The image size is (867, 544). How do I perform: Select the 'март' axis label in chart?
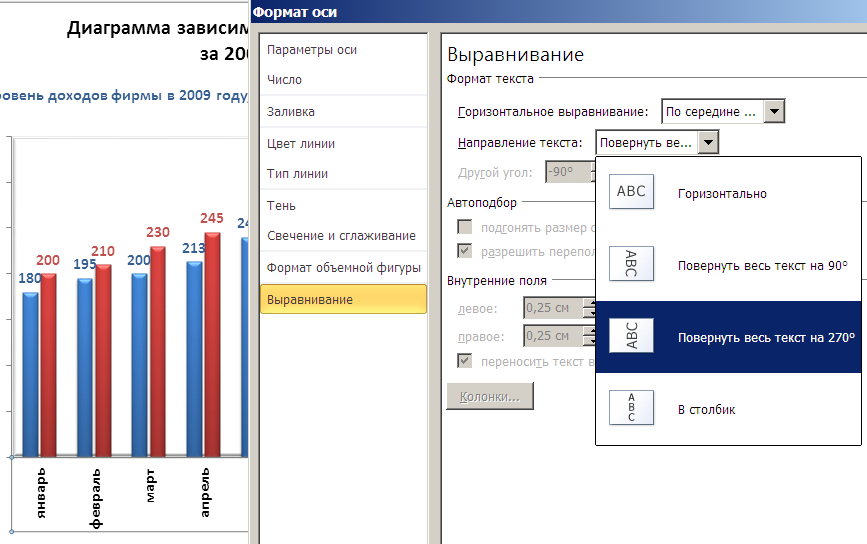150,485
